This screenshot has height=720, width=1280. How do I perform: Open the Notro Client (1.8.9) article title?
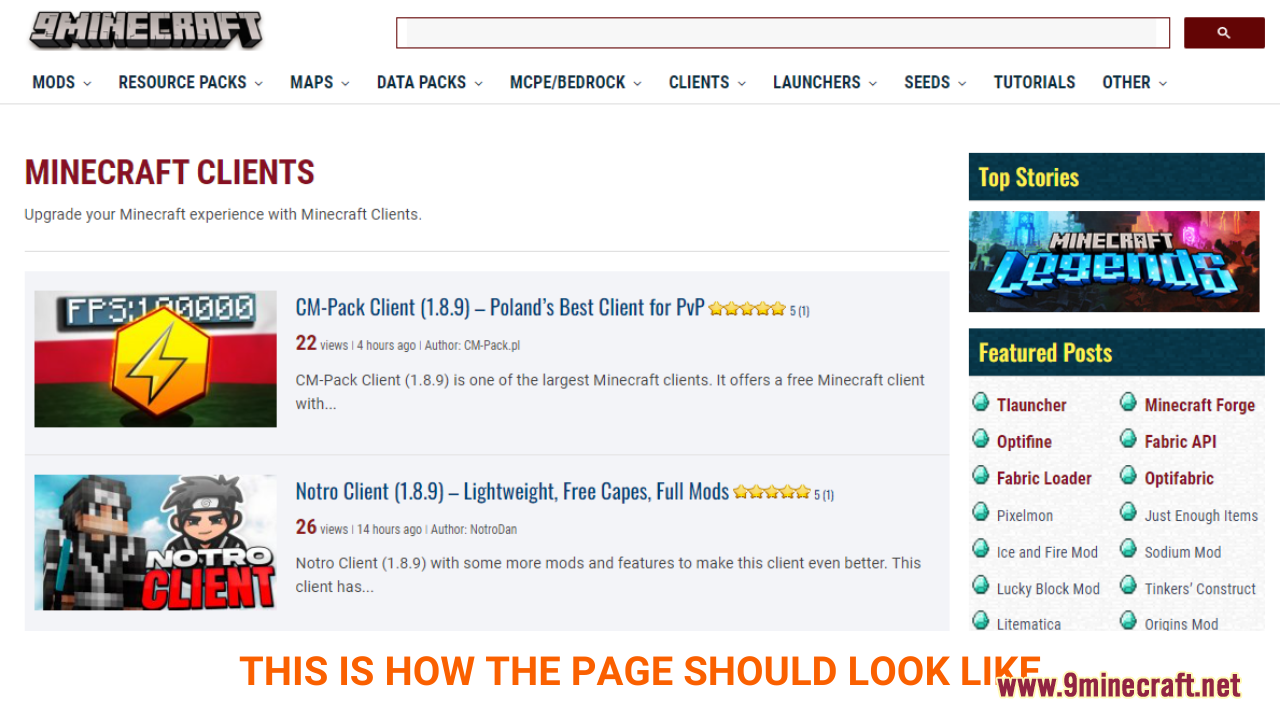(x=512, y=491)
